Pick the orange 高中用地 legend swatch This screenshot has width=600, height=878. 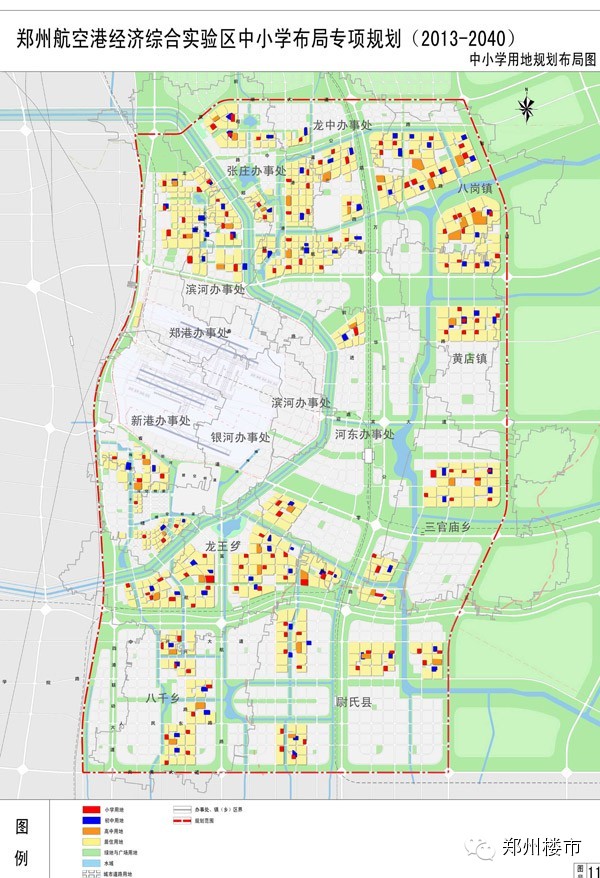pos(91,831)
